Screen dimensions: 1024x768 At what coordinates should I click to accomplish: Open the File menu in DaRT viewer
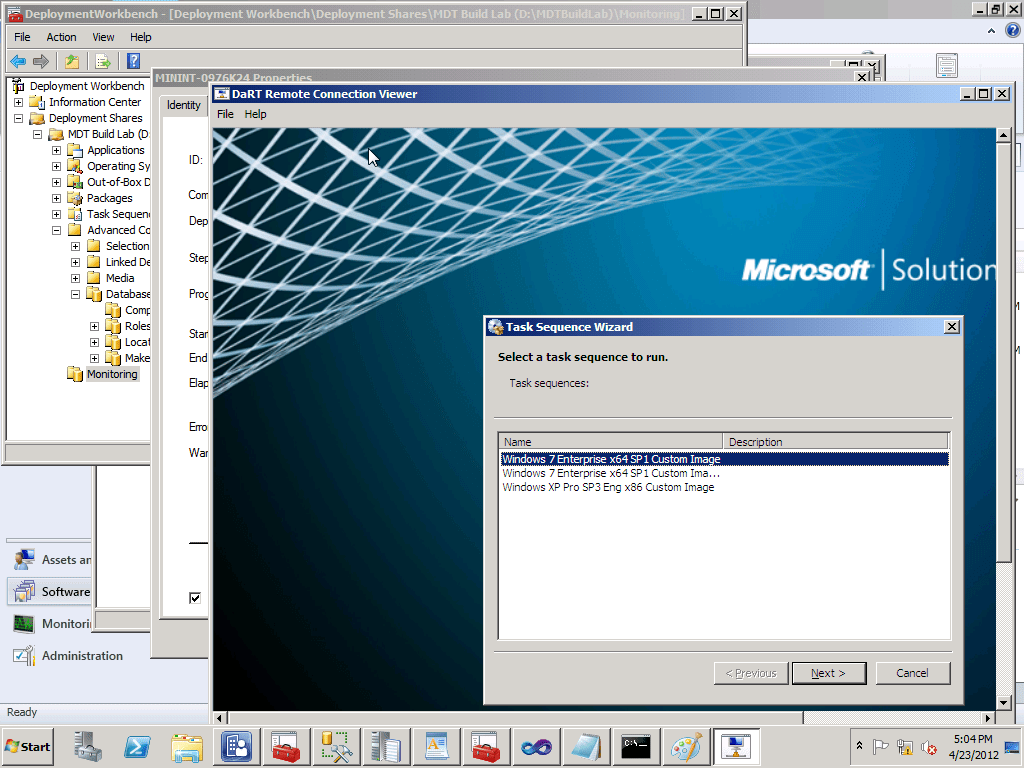tap(225, 114)
